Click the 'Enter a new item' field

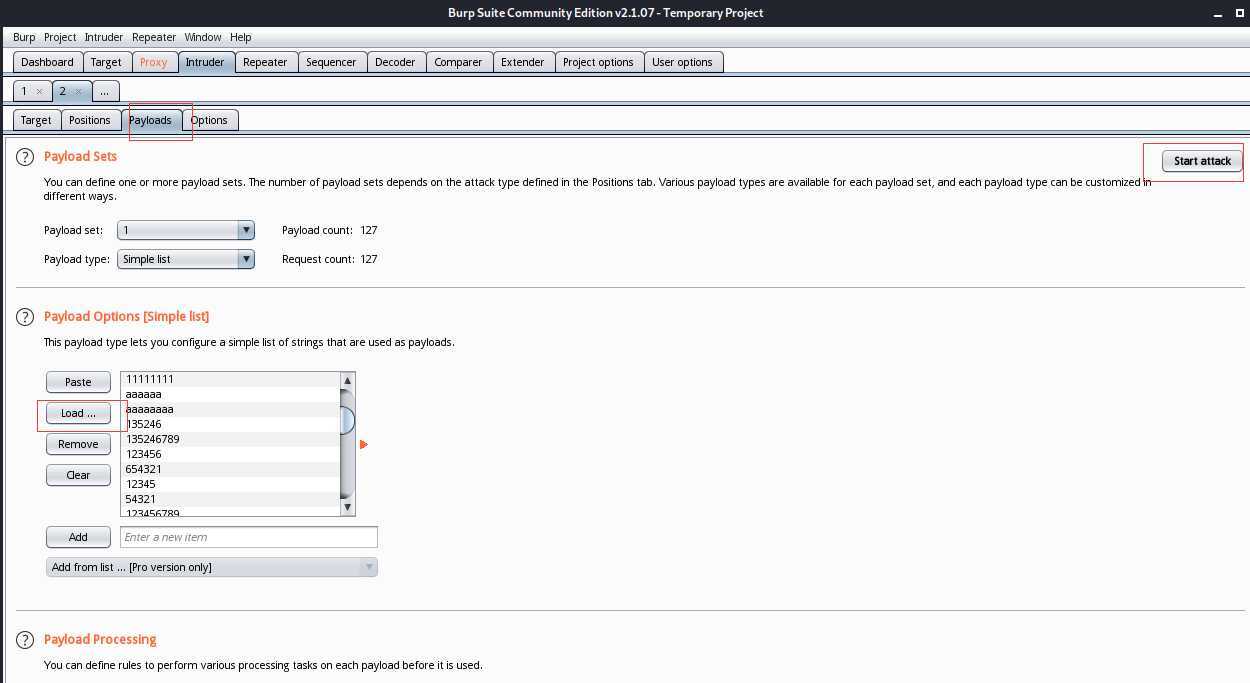point(249,537)
